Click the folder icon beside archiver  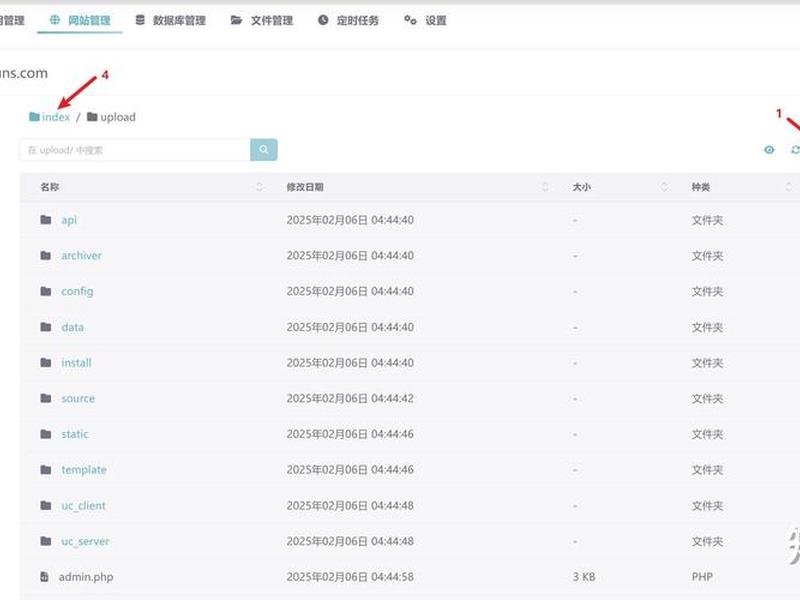tap(46, 255)
